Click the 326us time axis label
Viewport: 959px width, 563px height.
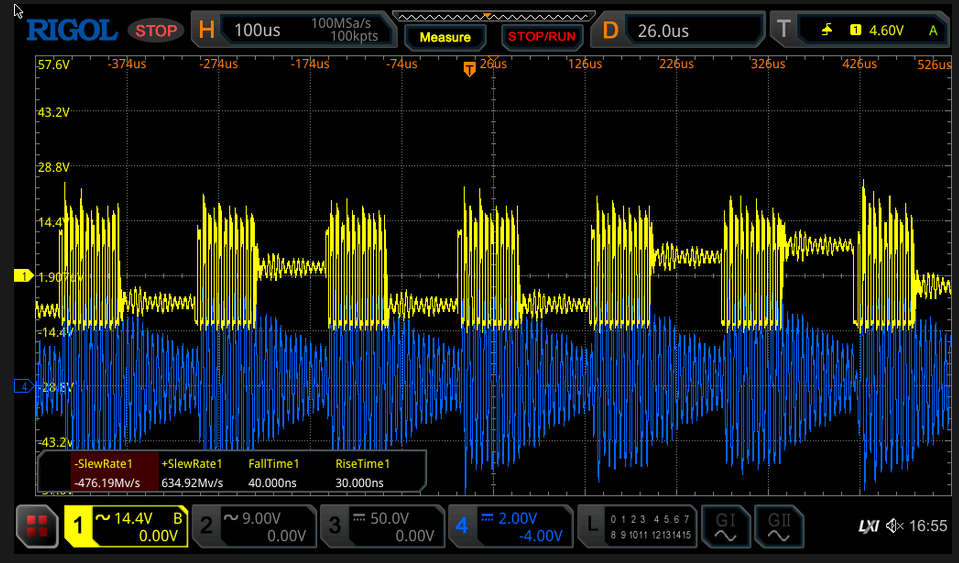point(768,64)
